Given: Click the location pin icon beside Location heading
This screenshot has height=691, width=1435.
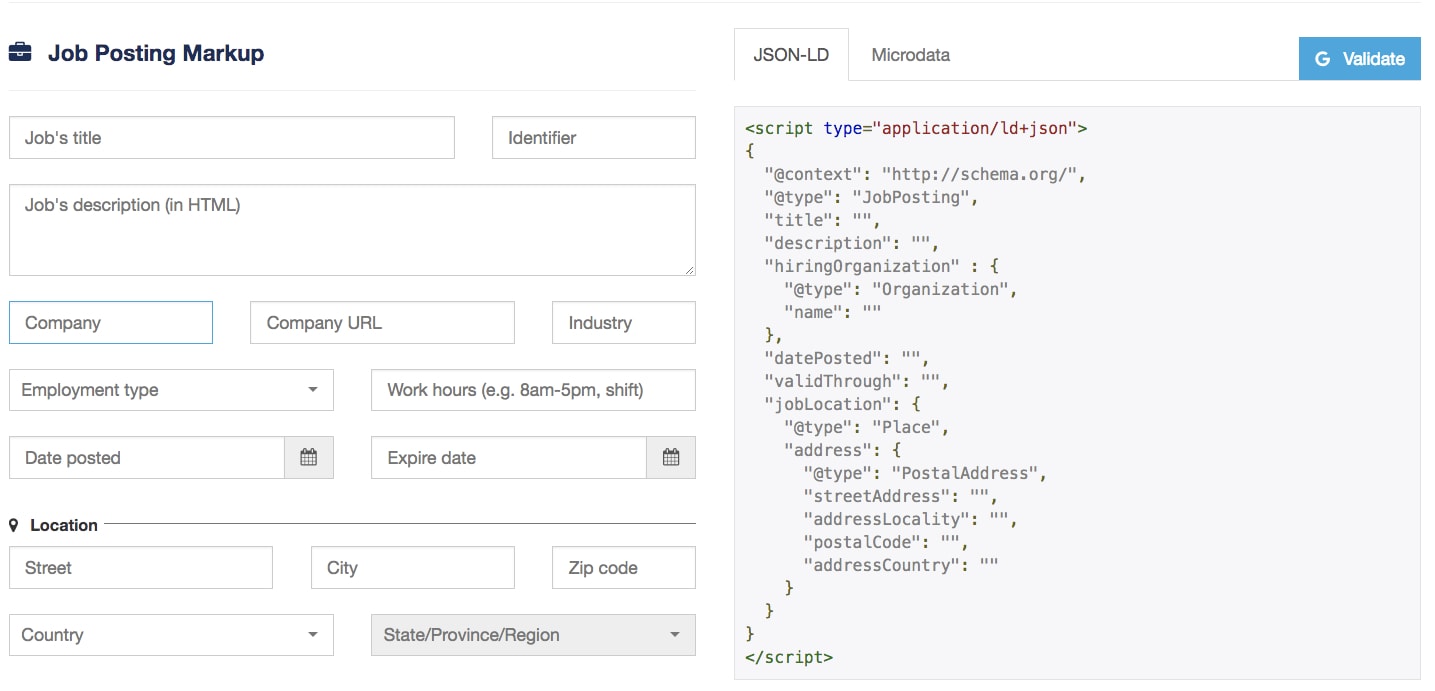Looking at the screenshot, I should tap(15, 524).
